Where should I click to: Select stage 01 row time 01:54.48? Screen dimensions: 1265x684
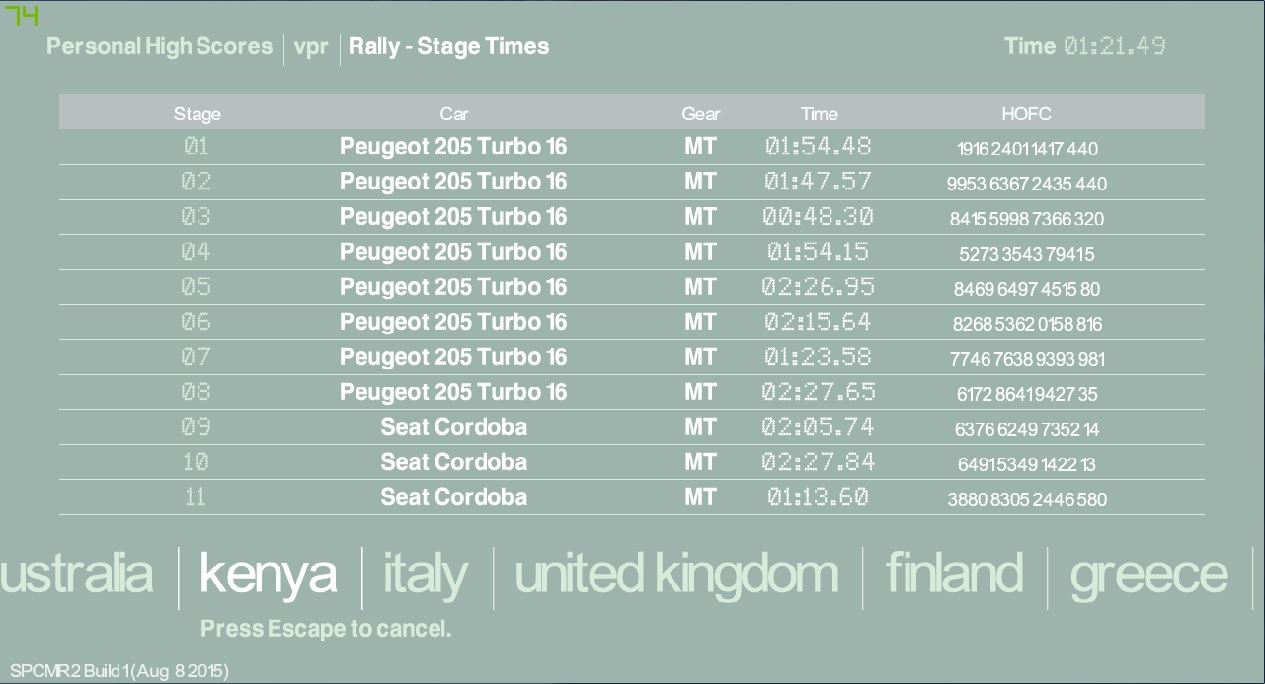click(x=818, y=146)
